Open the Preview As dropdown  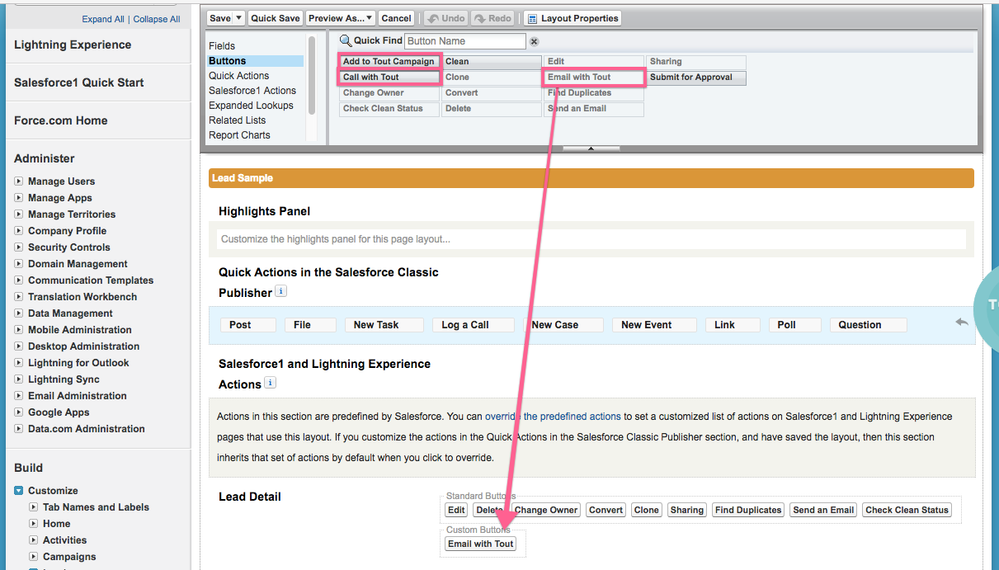tap(340, 18)
